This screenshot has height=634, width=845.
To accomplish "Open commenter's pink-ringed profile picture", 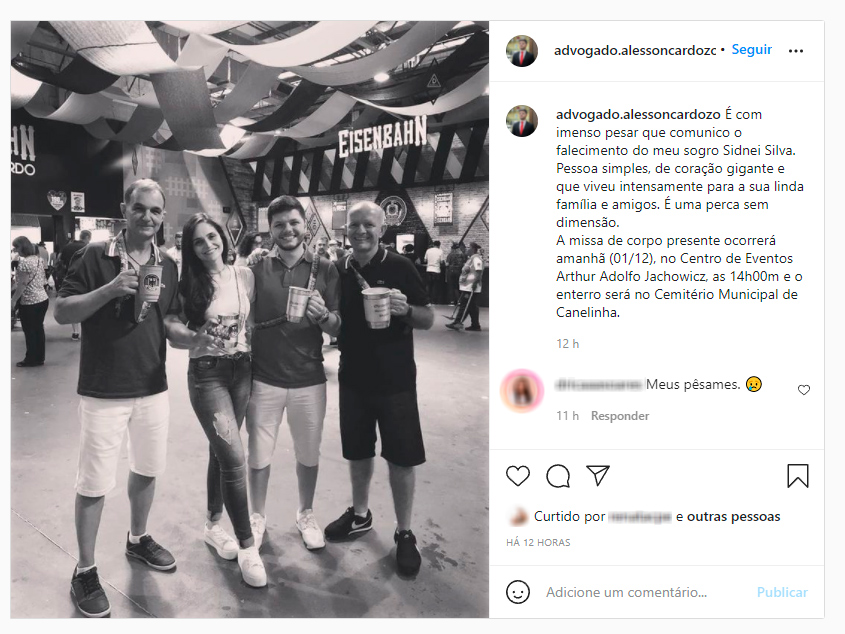I will click(x=522, y=391).
